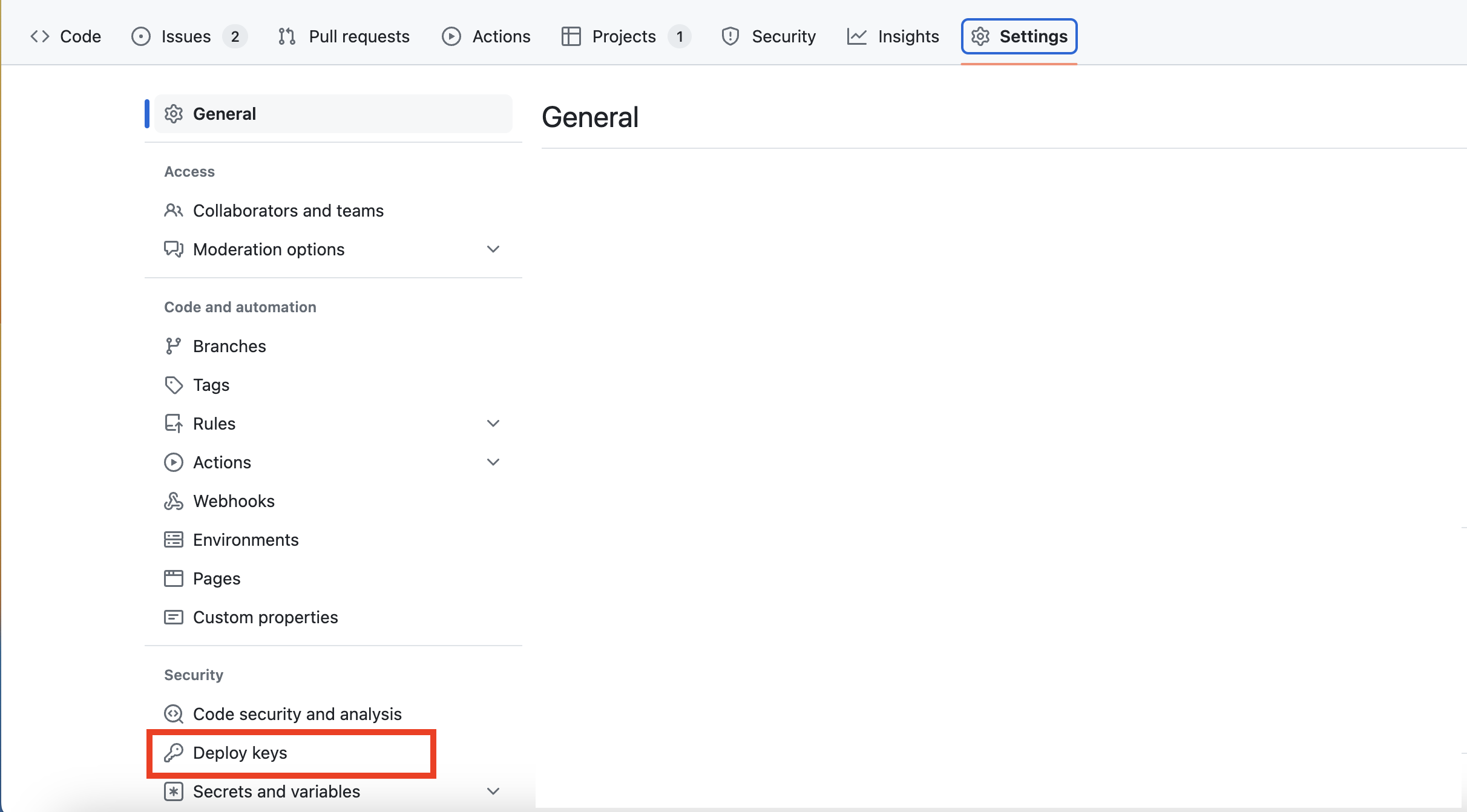Expand Secrets and variables chevron

click(493, 791)
